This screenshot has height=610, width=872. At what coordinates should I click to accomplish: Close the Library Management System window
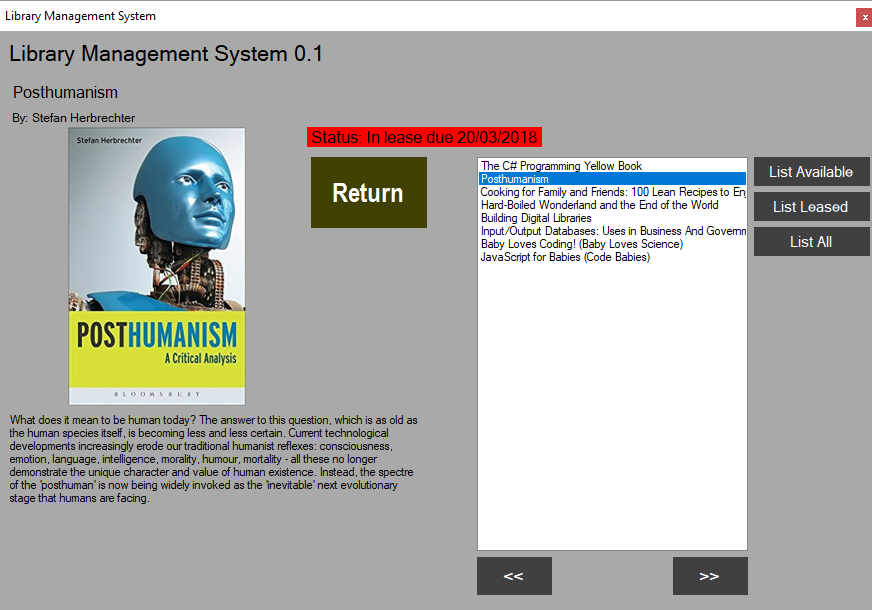tap(864, 17)
